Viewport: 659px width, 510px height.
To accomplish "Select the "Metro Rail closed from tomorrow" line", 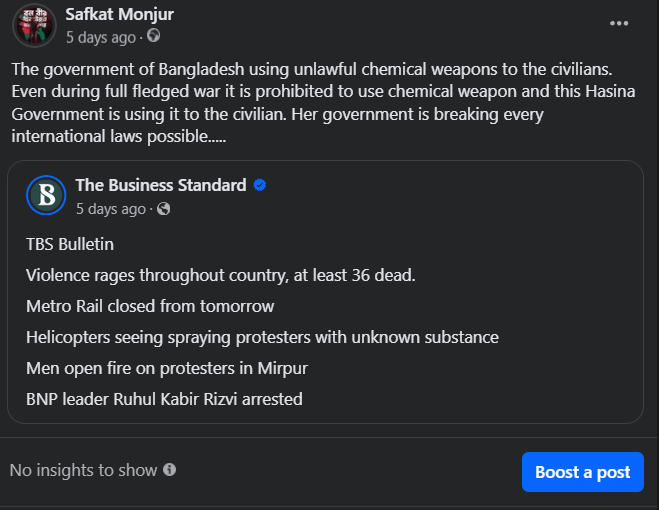I will click(x=150, y=306).
